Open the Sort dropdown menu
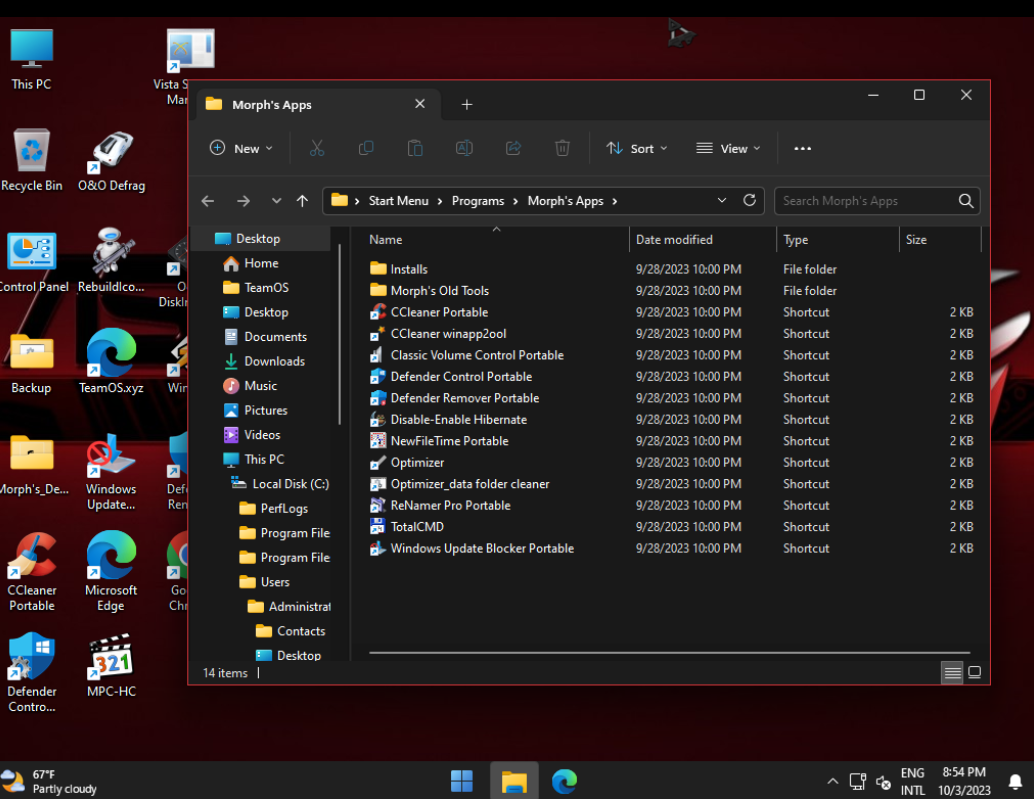Image resolution: width=1034 pixels, height=799 pixels. (637, 148)
